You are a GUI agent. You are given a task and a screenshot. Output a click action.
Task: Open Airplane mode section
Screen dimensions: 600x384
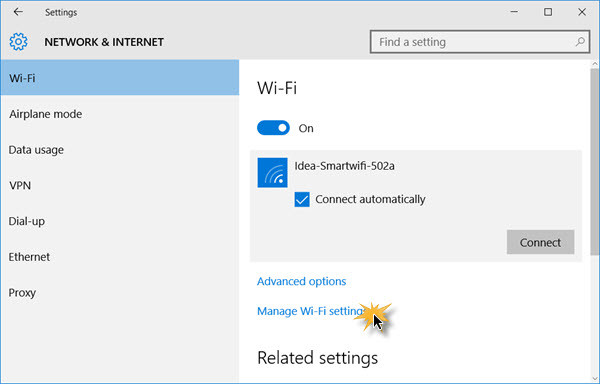pyautogui.click(x=120, y=114)
